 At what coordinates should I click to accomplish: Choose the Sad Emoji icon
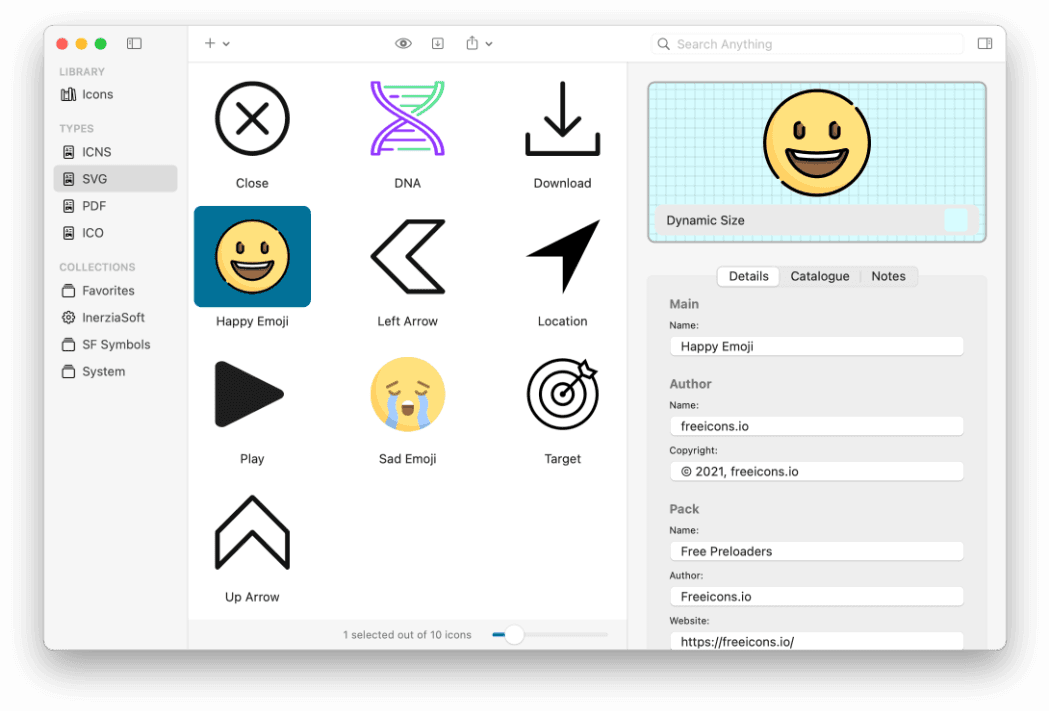point(407,395)
